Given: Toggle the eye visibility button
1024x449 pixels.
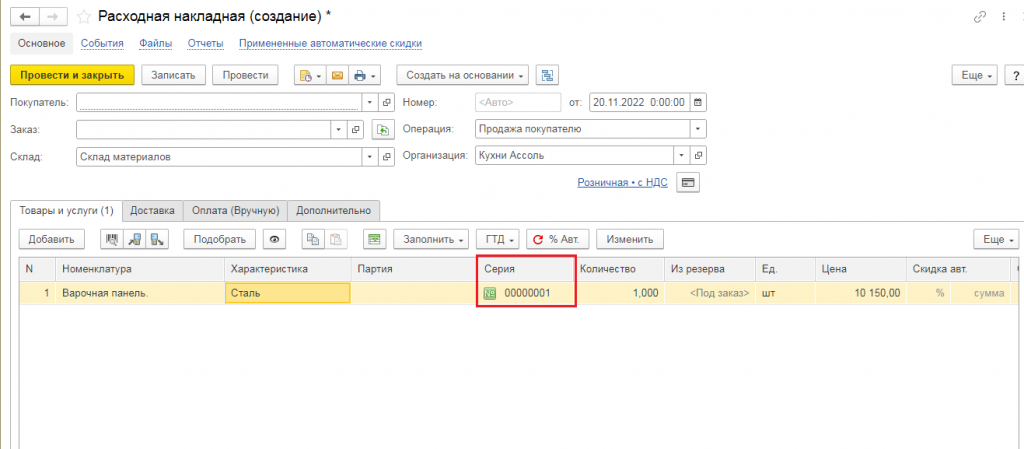Looking at the screenshot, I should click(274, 240).
